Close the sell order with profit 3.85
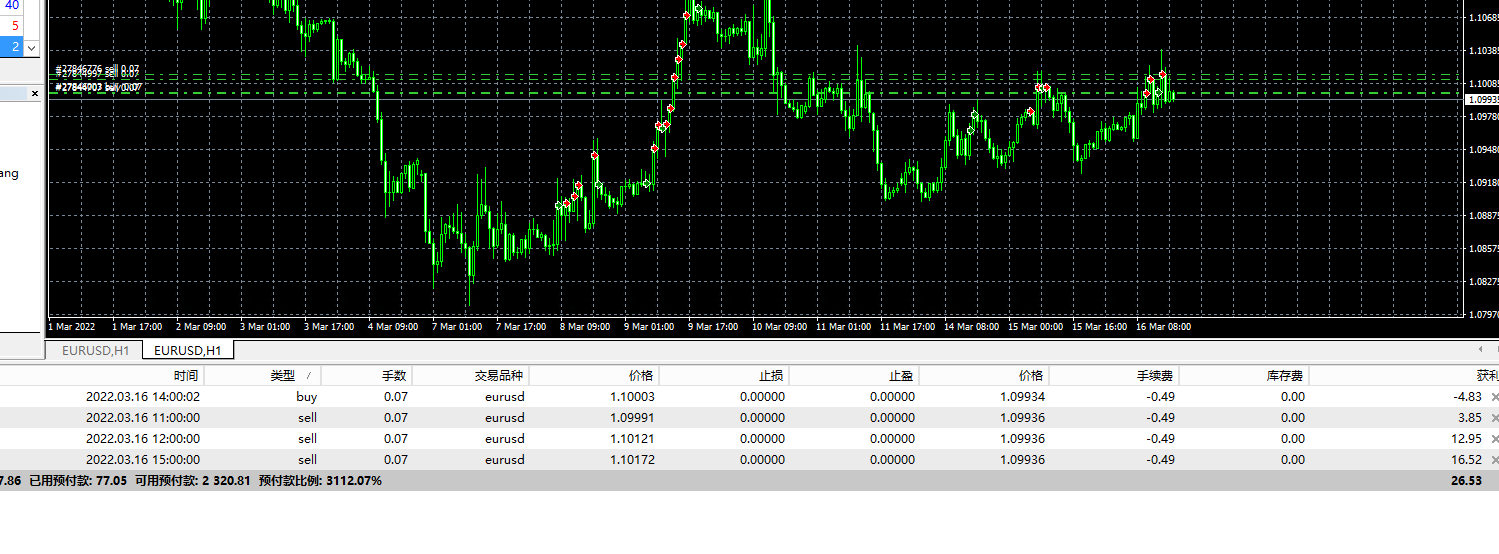The image size is (1499, 554). pos(1494,418)
